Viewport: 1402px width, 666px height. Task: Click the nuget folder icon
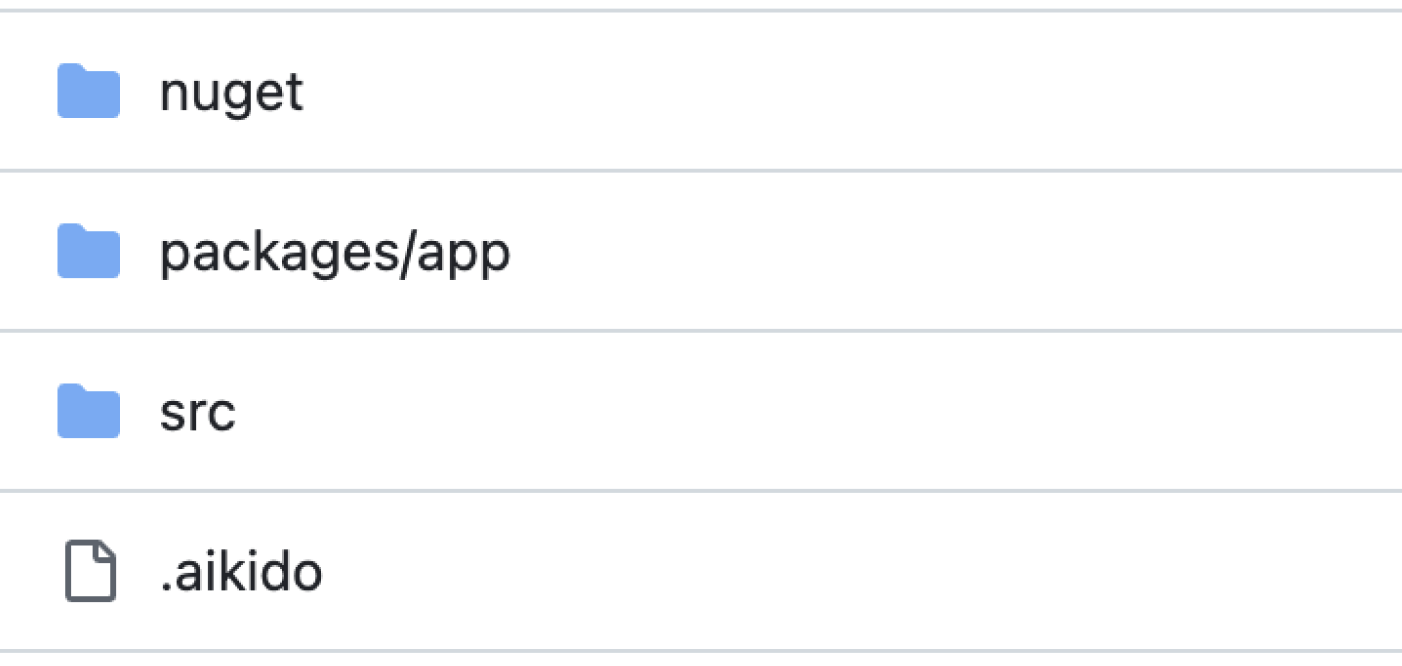(88, 92)
